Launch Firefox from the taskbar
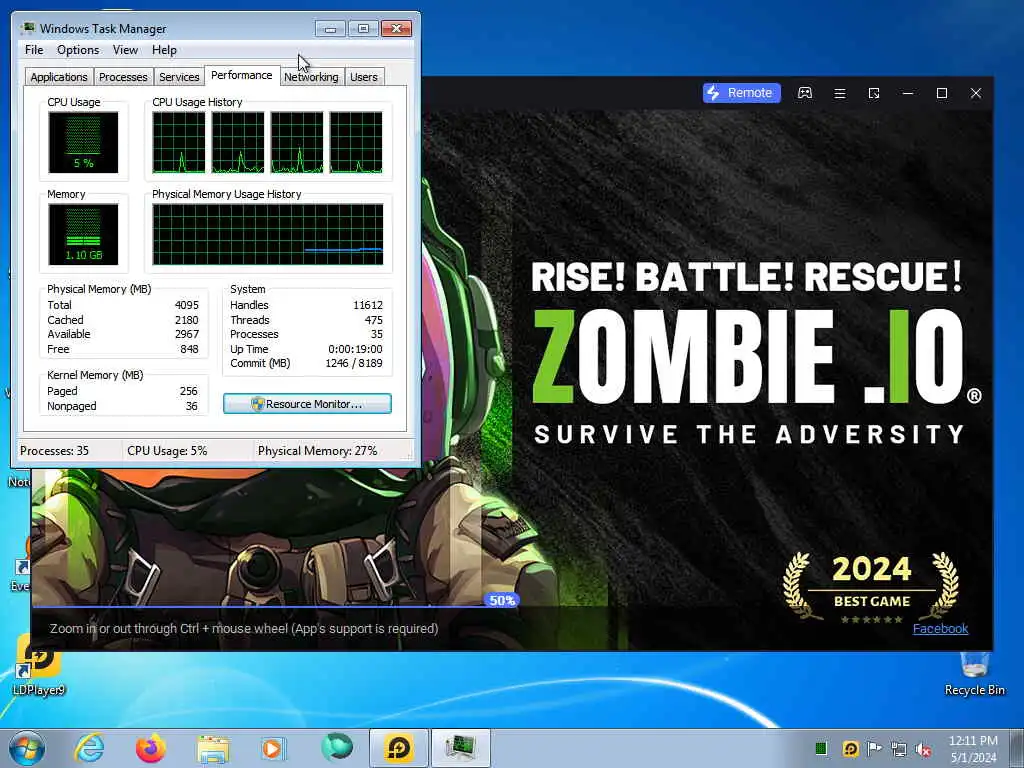The height and width of the screenshot is (768, 1024). pos(151,748)
